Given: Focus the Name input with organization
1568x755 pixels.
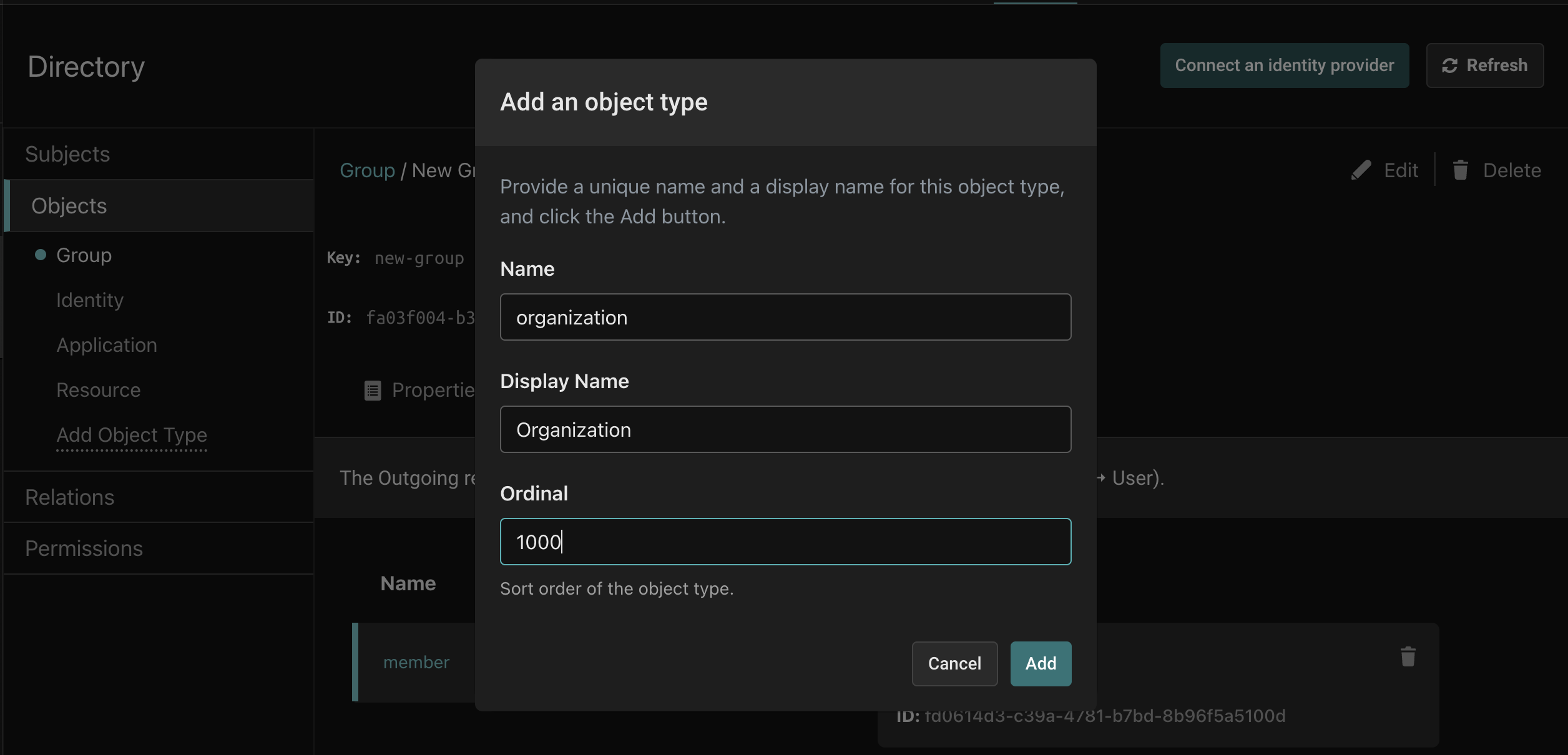Looking at the screenshot, I should point(785,317).
